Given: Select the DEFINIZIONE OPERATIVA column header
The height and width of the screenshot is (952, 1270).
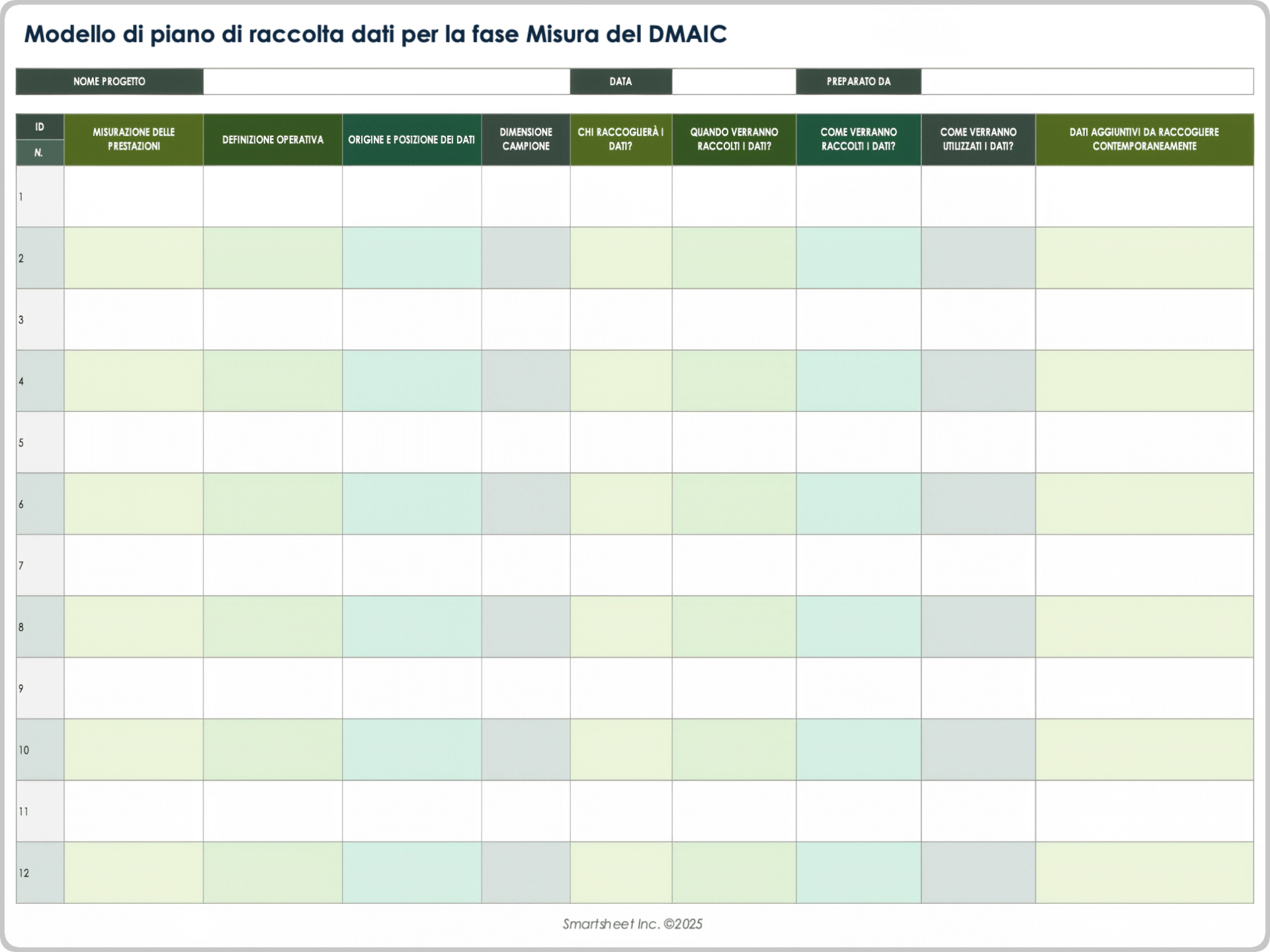Looking at the screenshot, I should point(272,139).
